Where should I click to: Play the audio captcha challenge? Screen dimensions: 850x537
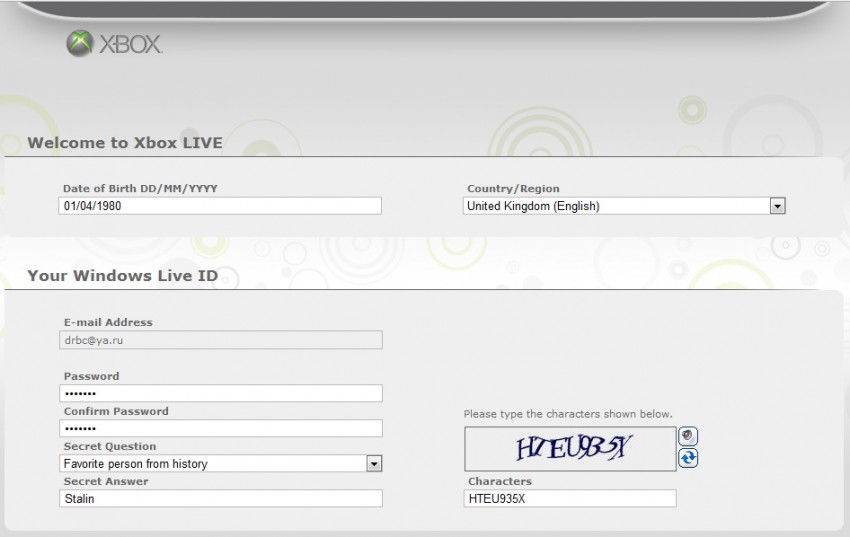click(688, 436)
